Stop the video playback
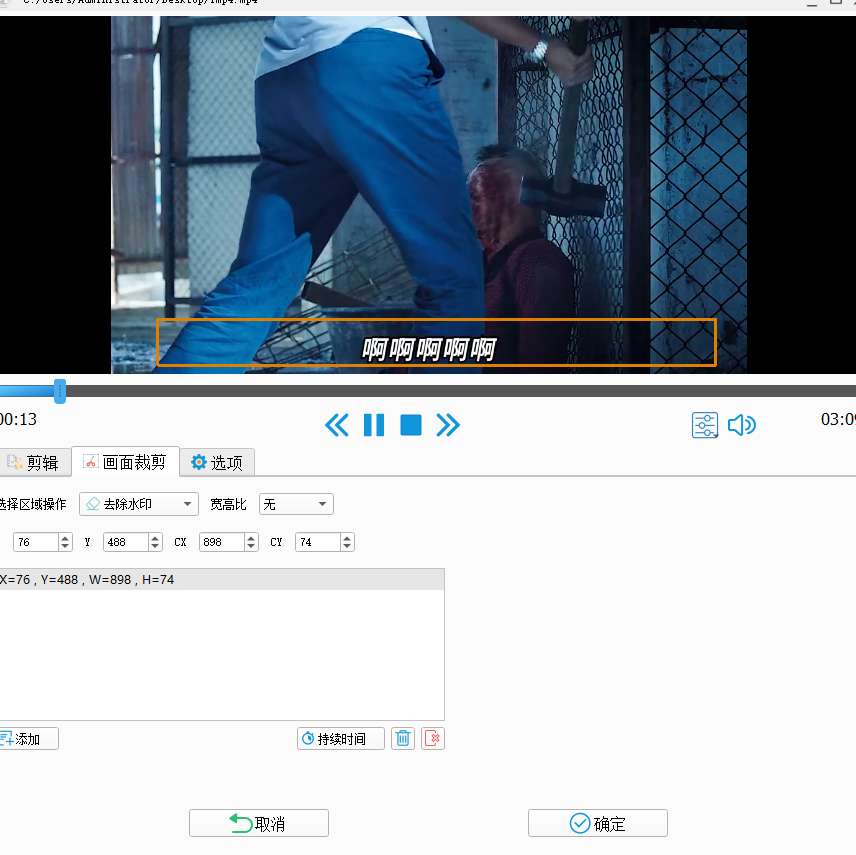This screenshot has height=855, width=856. pyautogui.click(x=410, y=425)
